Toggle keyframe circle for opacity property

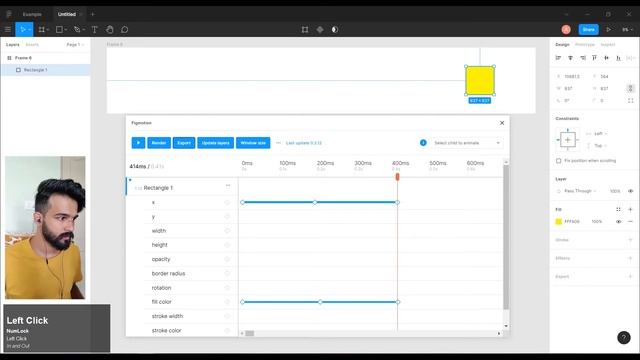pos(227,259)
